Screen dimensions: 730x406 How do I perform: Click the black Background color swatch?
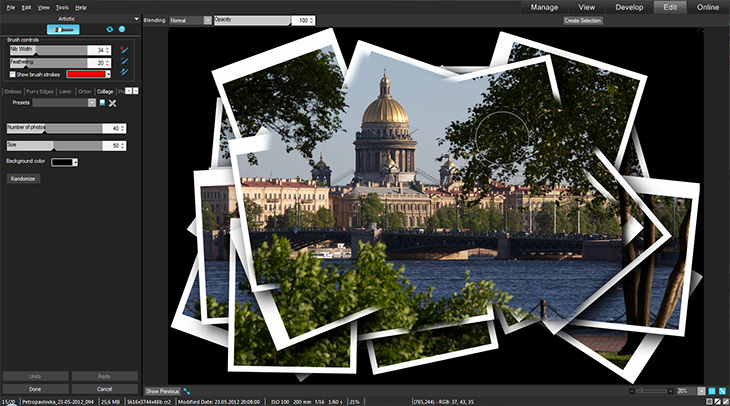[62, 162]
